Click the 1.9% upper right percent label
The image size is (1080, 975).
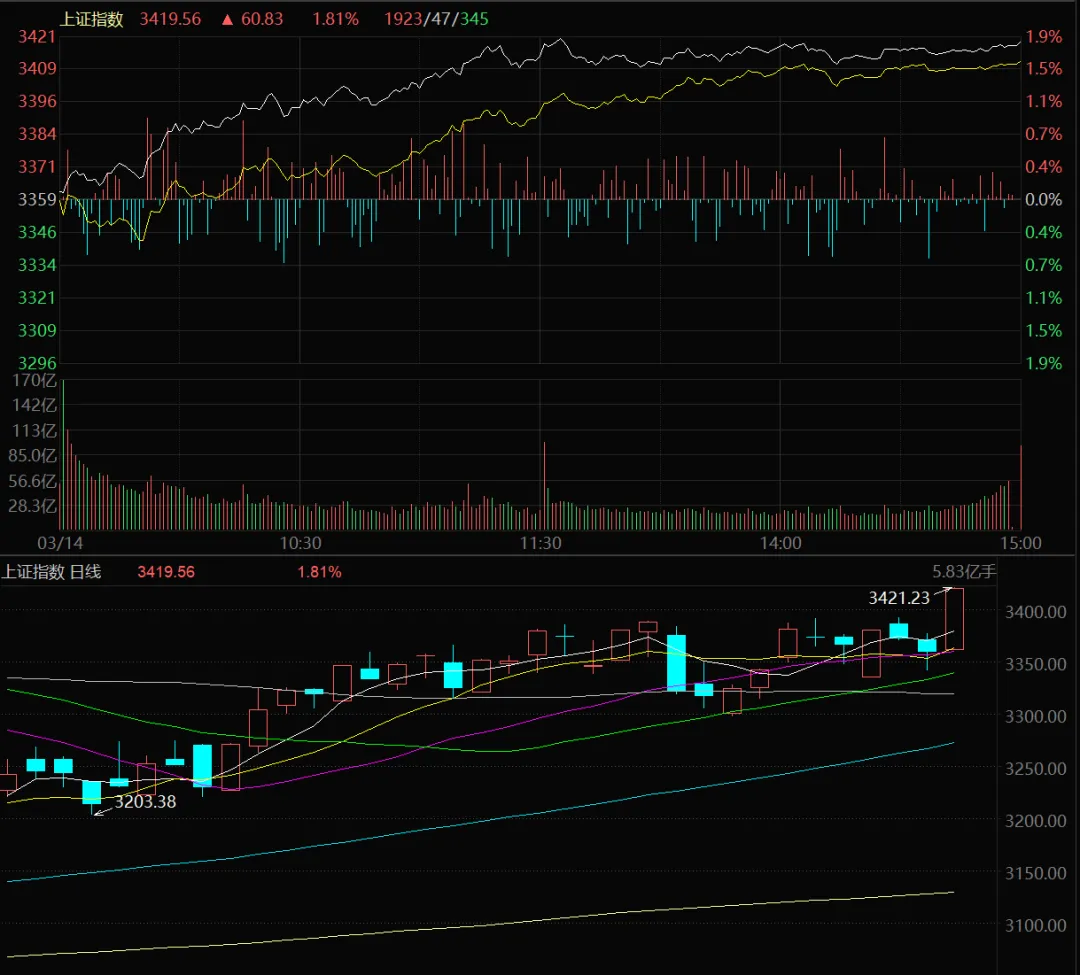tap(1043, 36)
